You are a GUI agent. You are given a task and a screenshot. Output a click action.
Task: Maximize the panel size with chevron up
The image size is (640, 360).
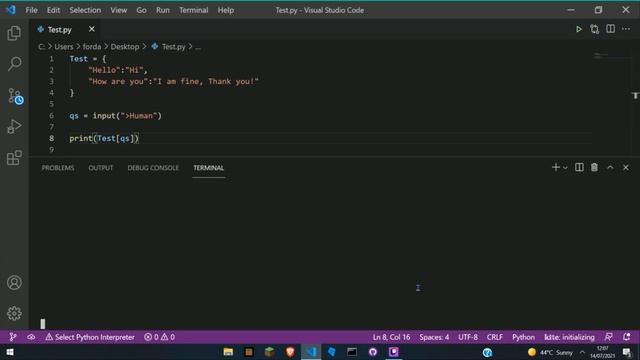coord(610,167)
